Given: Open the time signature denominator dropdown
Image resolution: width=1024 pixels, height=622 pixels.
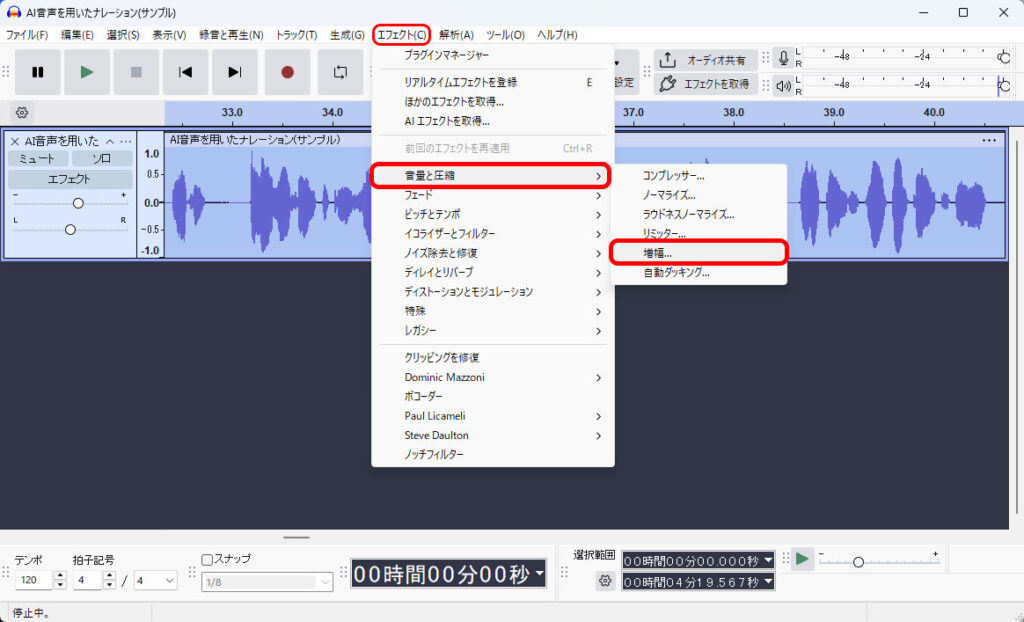Looking at the screenshot, I should (155, 580).
